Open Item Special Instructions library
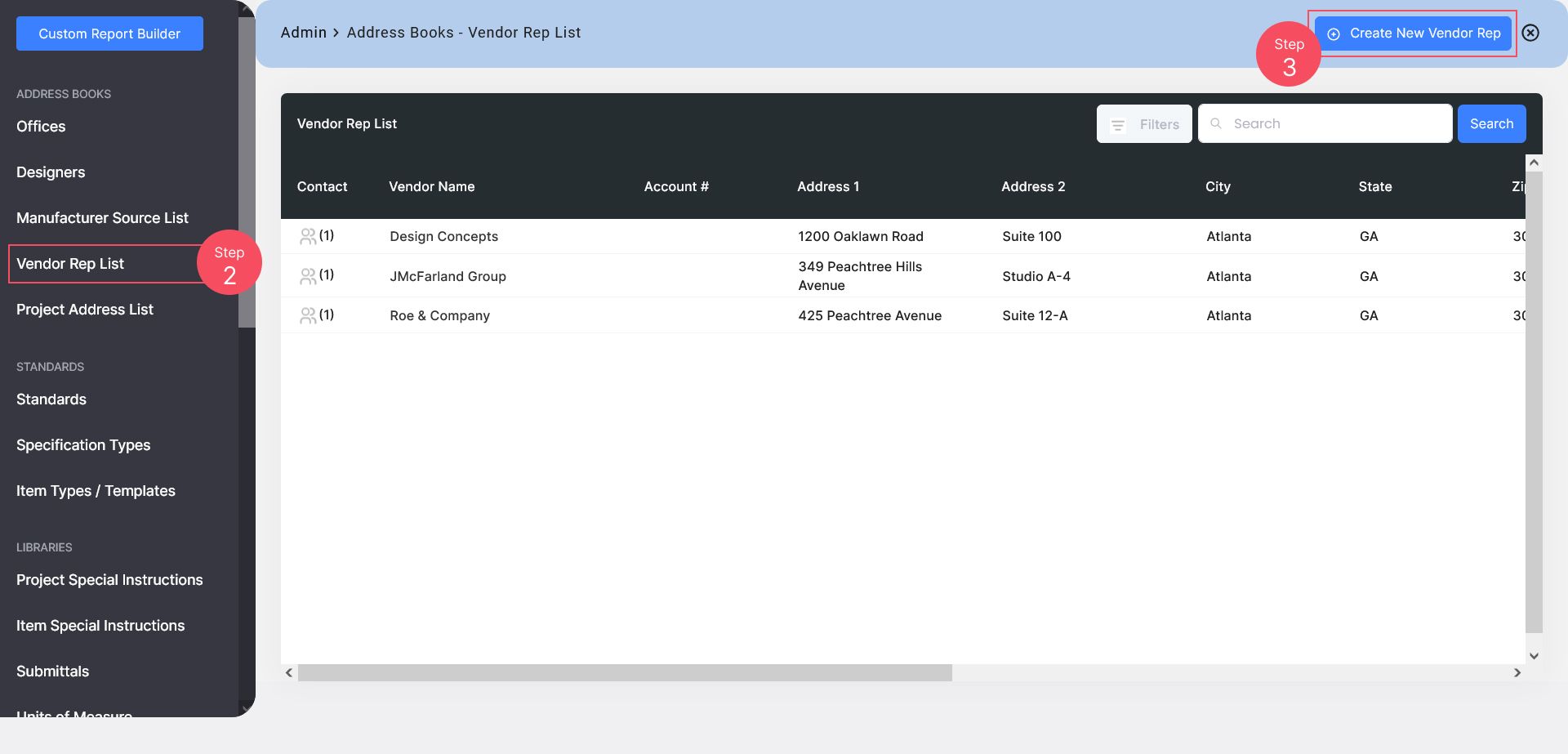The height and width of the screenshot is (754, 1568). pos(100,626)
